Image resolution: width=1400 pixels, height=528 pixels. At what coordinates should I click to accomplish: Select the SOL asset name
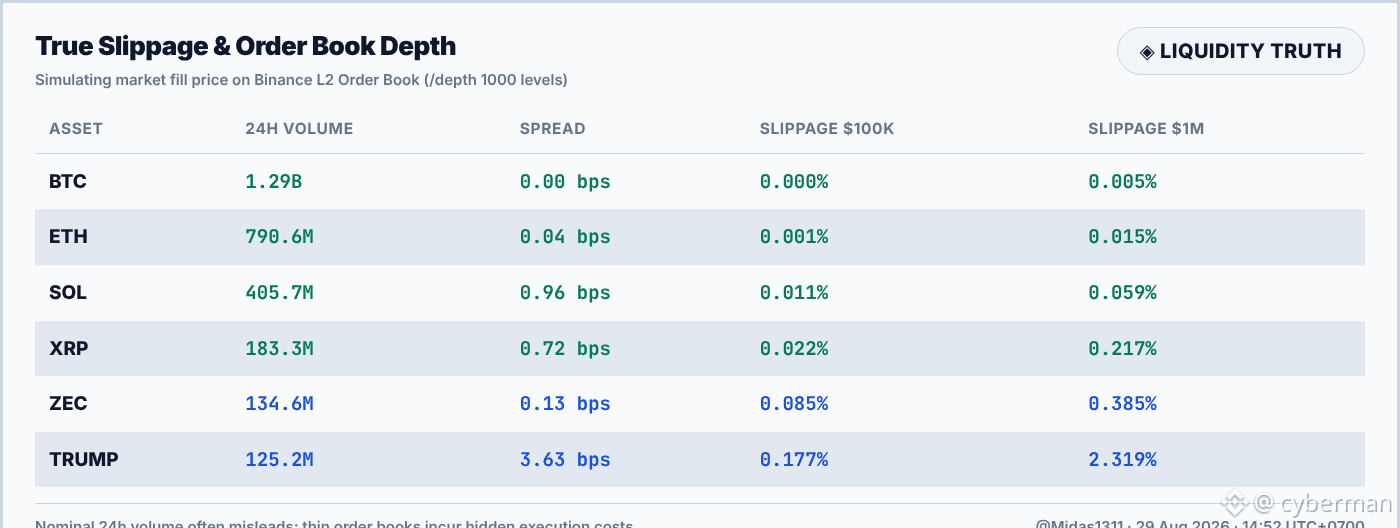68,293
